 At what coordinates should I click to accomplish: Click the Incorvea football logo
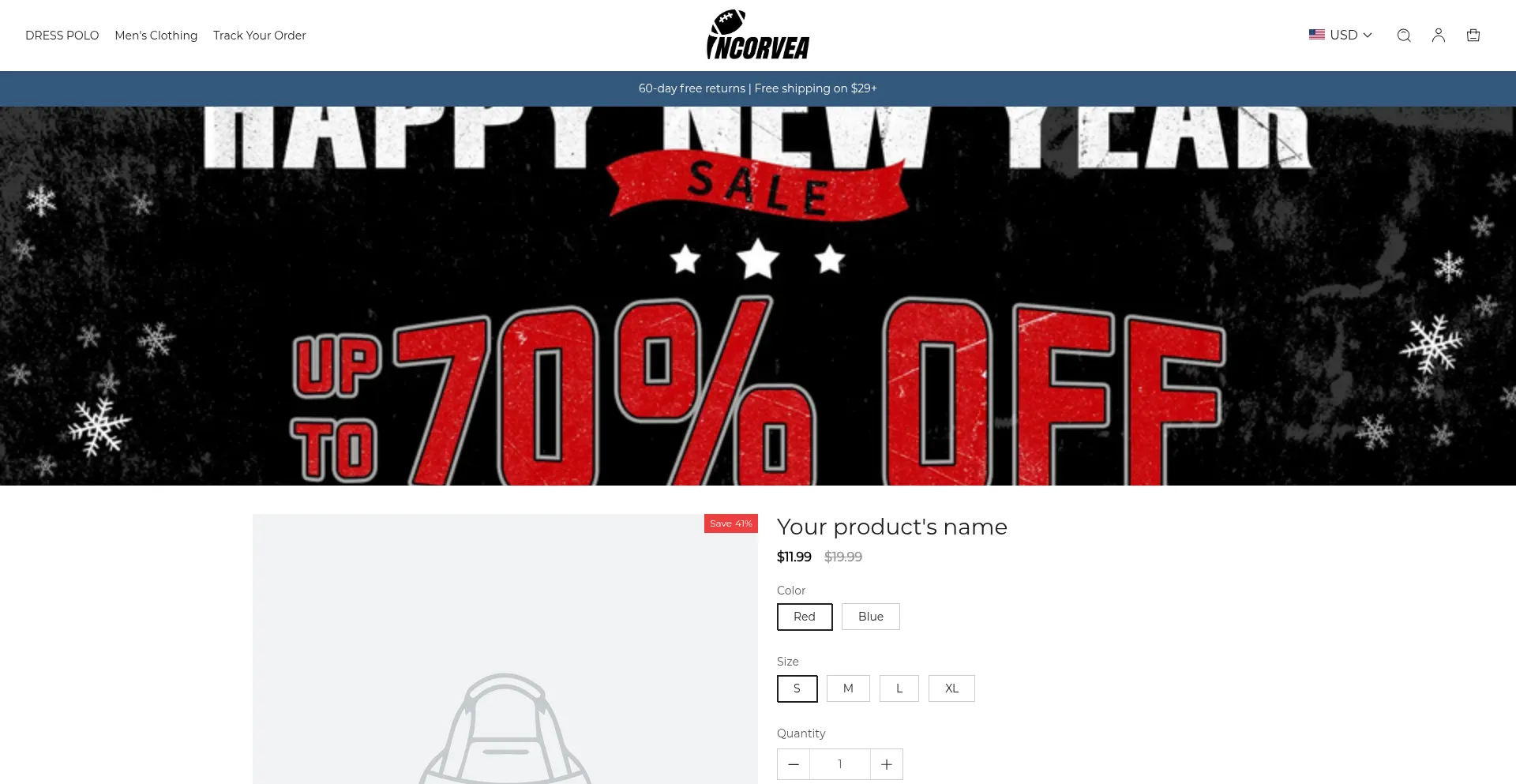[758, 35]
